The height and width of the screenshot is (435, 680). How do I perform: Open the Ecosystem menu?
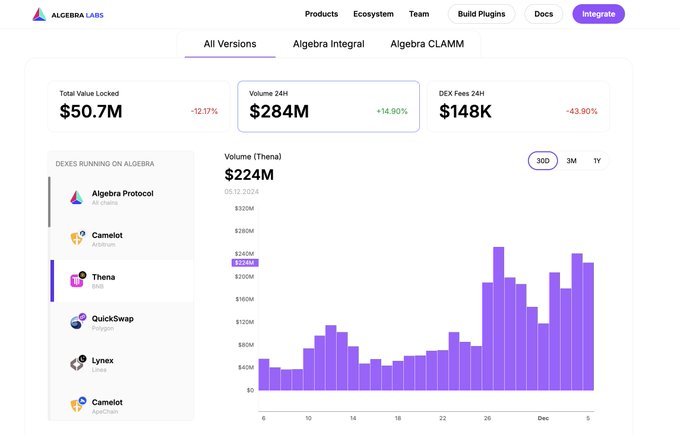[x=373, y=14]
